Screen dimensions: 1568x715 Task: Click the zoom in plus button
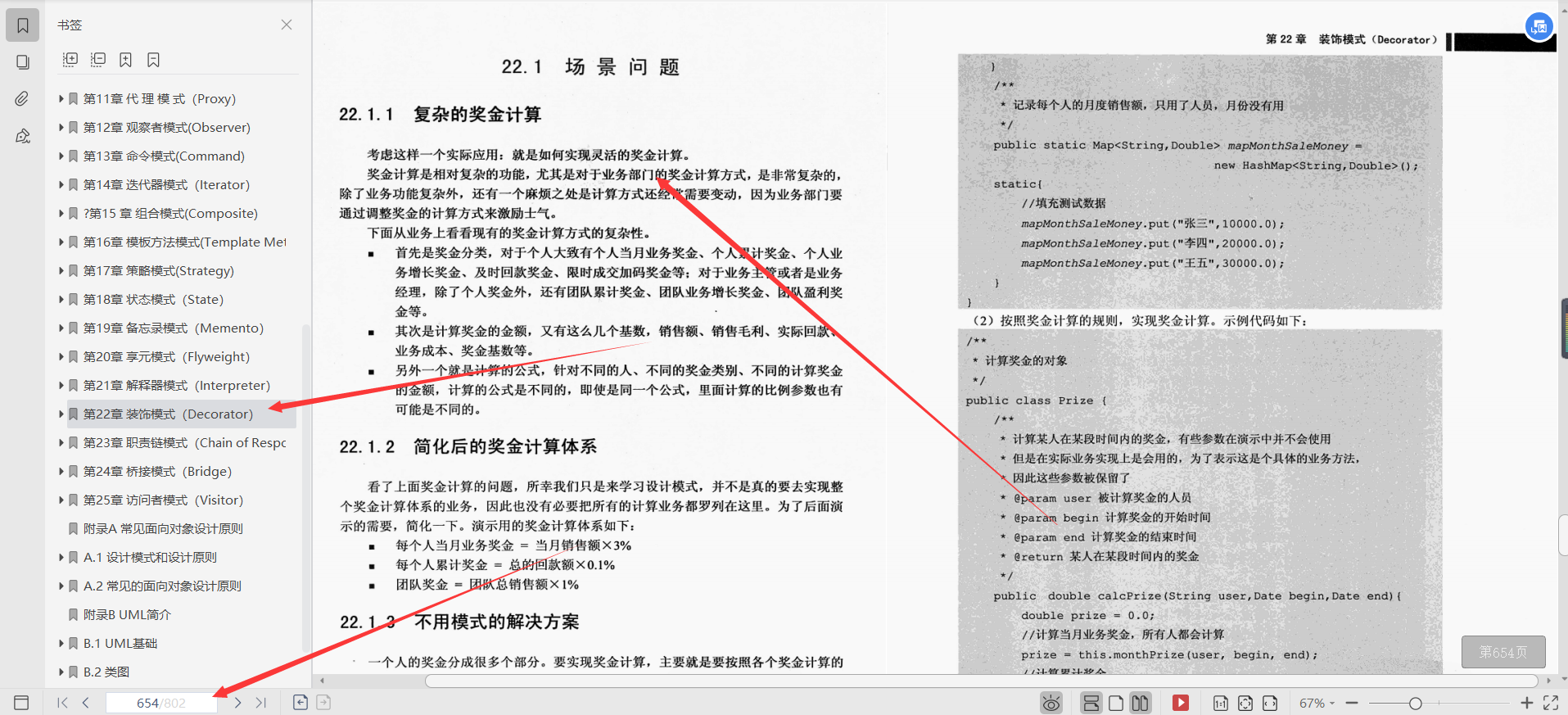1527,703
